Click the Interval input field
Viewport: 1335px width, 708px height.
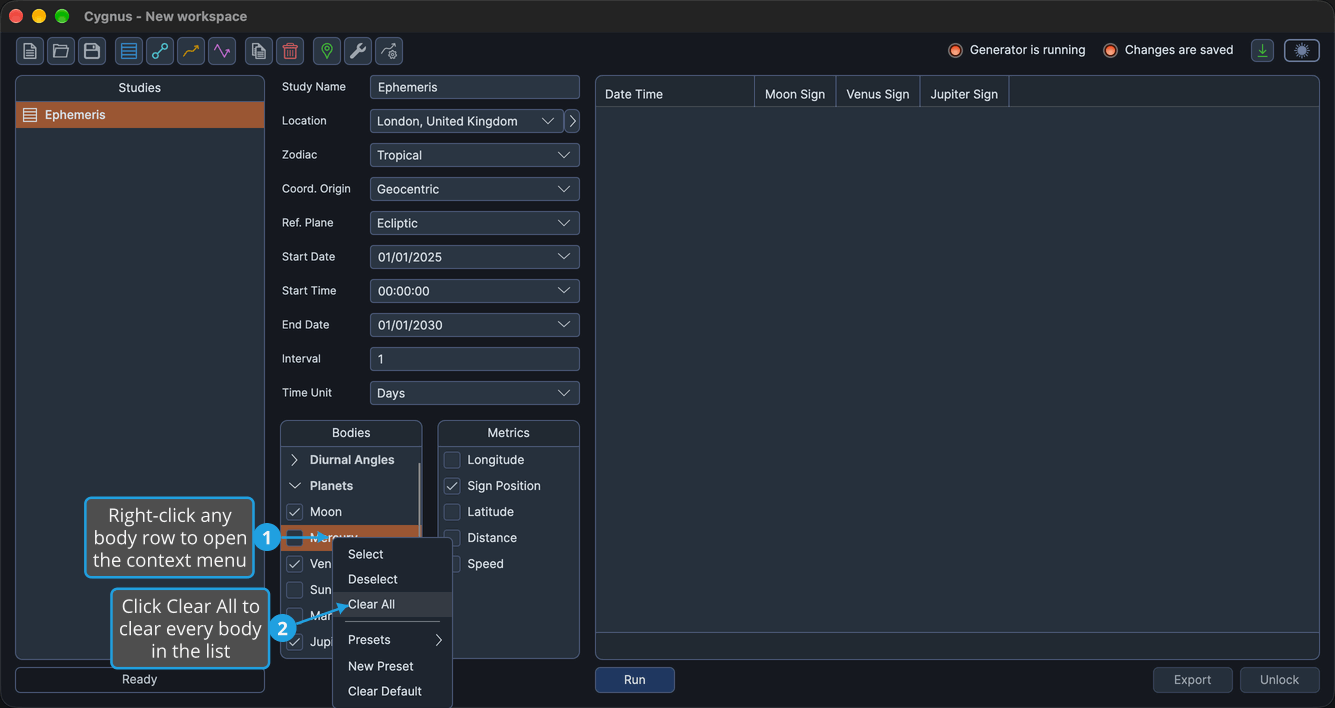(x=474, y=359)
